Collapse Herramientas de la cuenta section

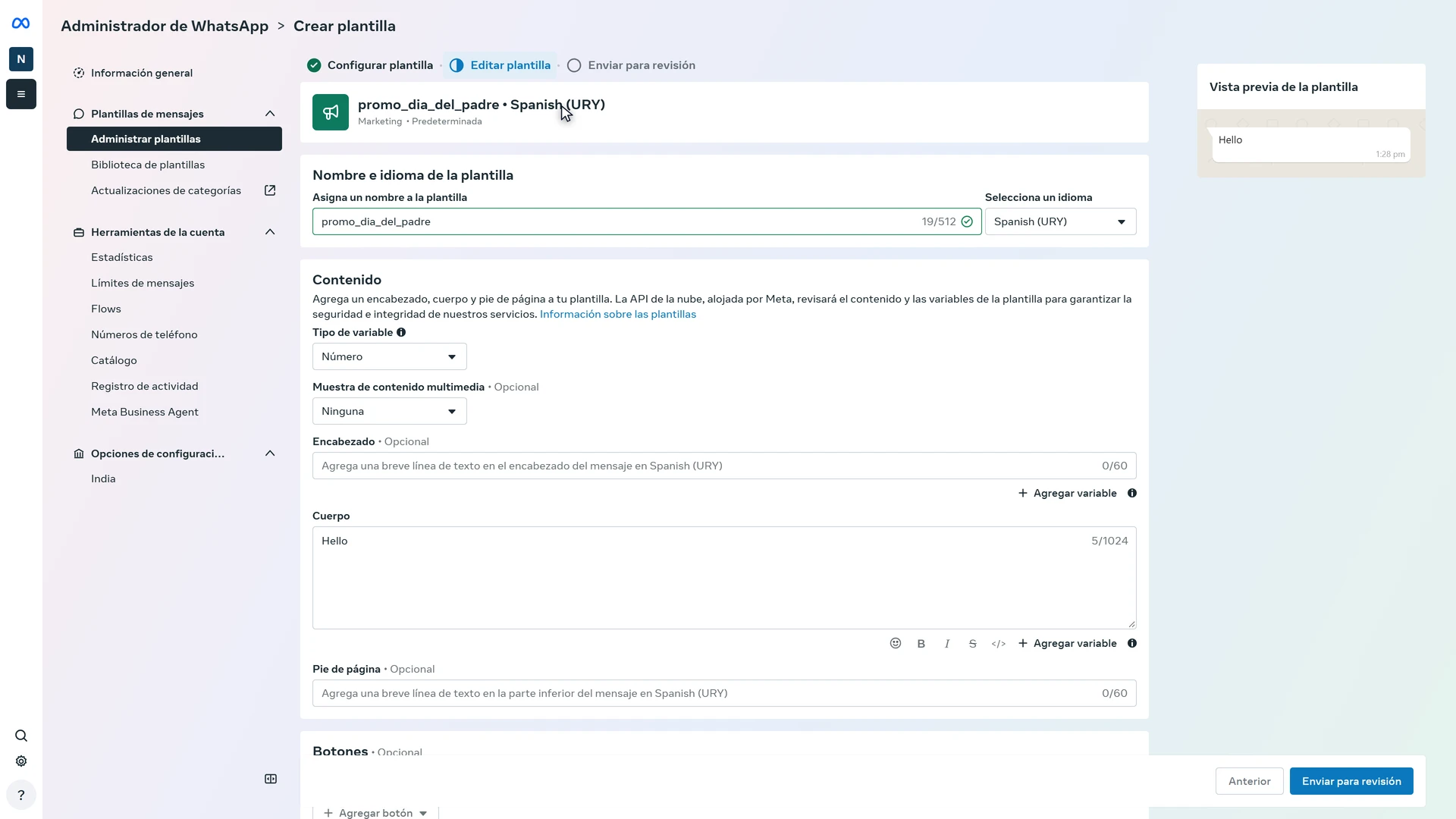click(x=270, y=232)
